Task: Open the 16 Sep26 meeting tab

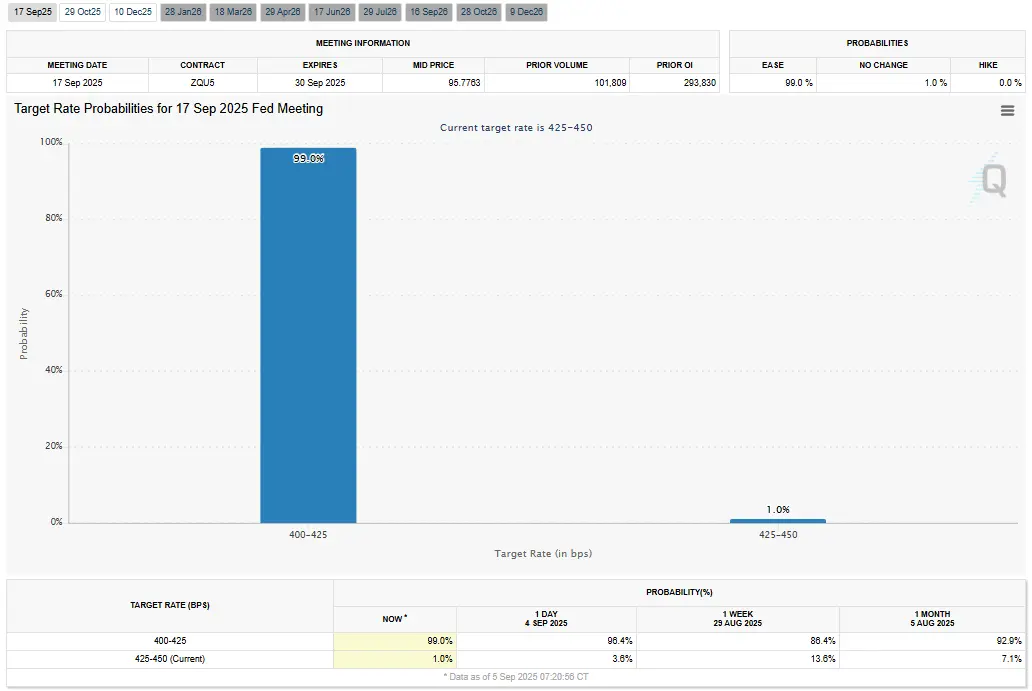Action: click(429, 12)
